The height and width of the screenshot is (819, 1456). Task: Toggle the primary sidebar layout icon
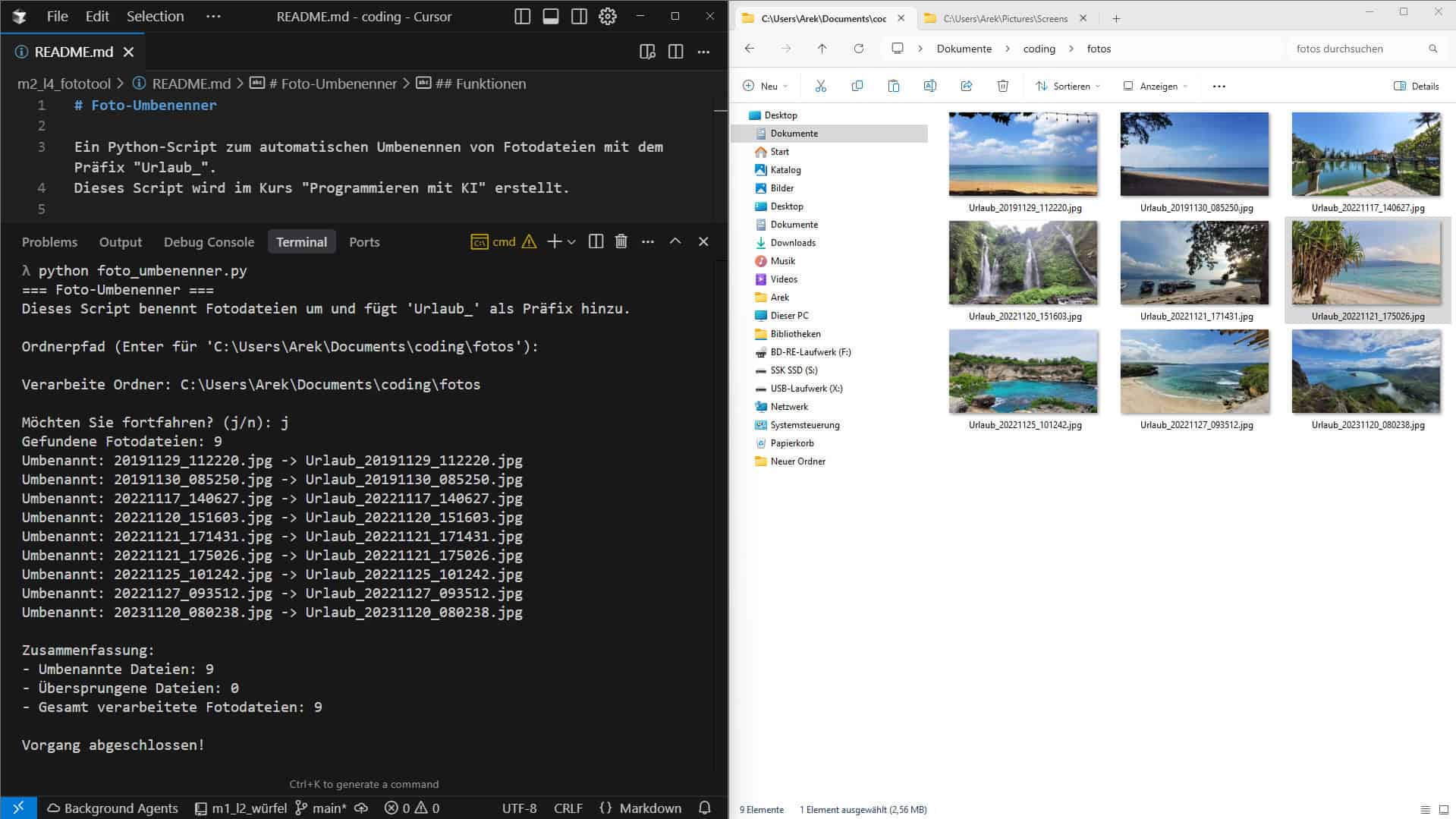[x=522, y=17]
